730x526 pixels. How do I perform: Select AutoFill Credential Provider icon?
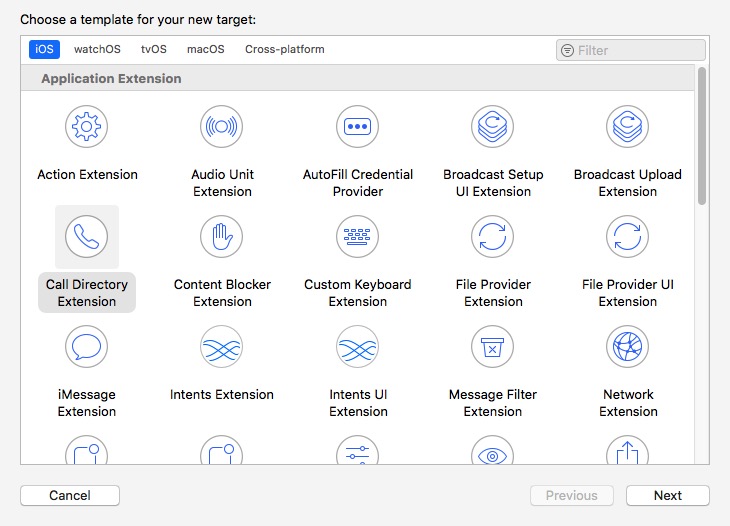(x=358, y=126)
